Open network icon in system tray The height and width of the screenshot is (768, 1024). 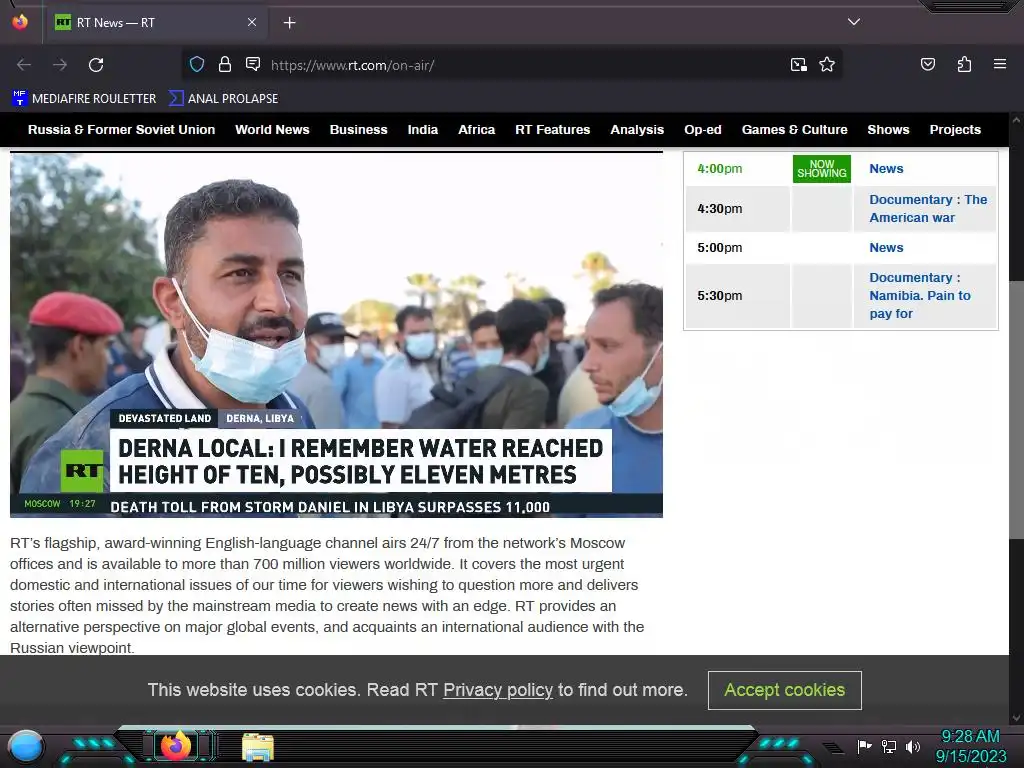tap(889, 746)
